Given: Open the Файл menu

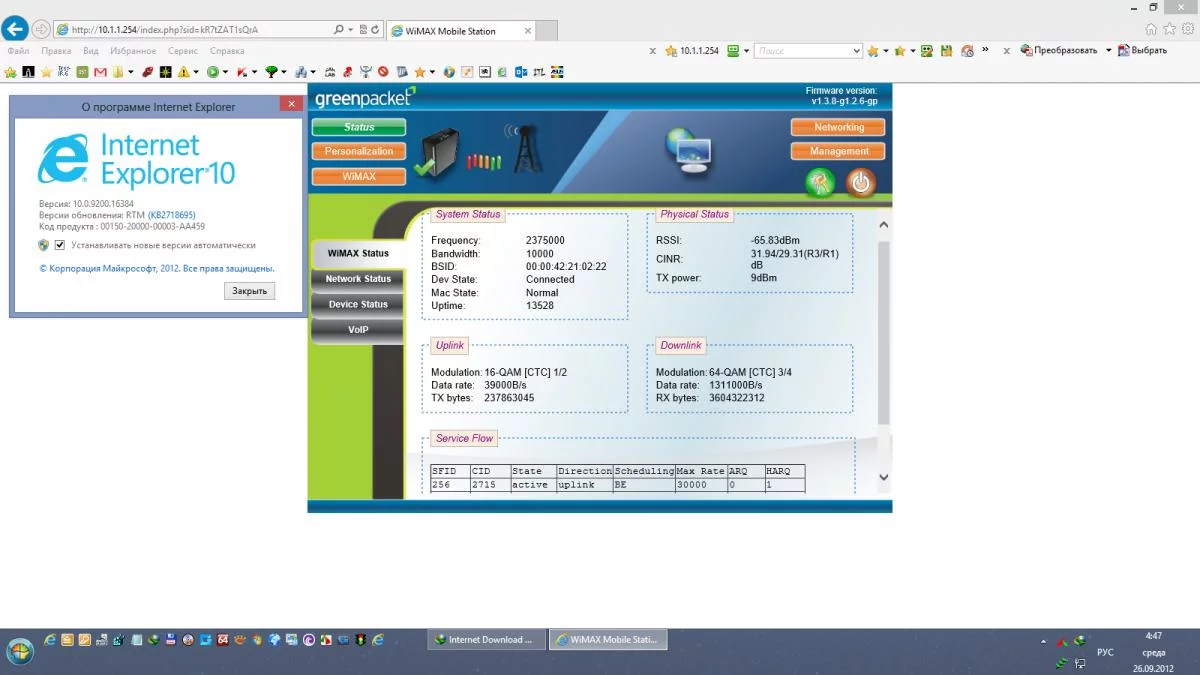Looking at the screenshot, I should click(x=18, y=50).
